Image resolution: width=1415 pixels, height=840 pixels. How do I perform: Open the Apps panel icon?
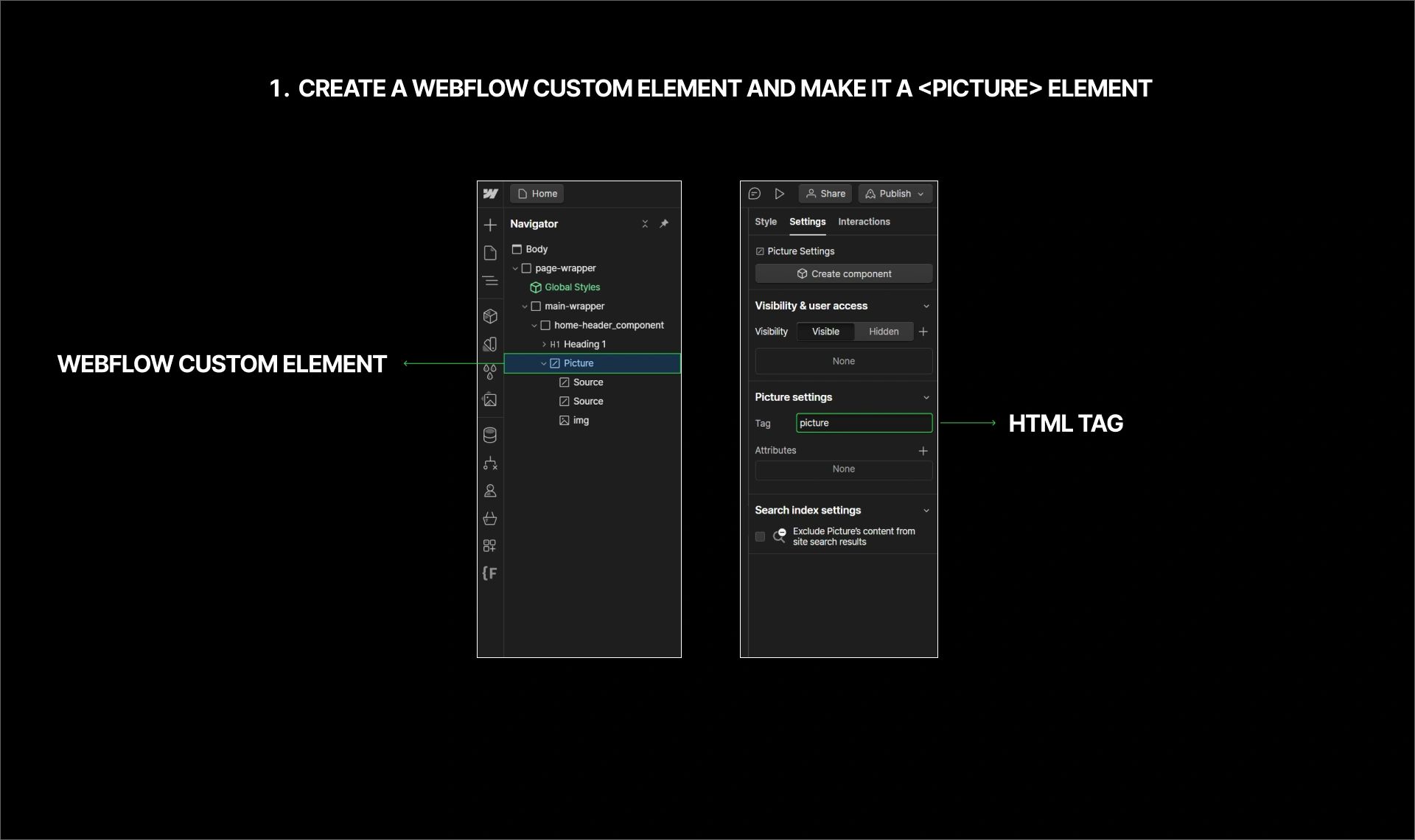pos(490,546)
